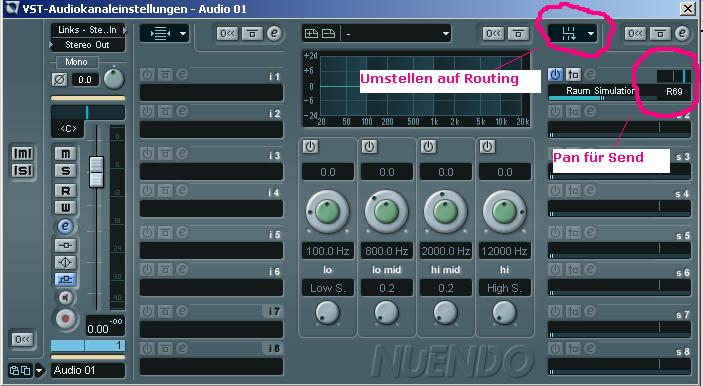The image size is (703, 386).
Task: Open the sends view mode dropdown
Action: coord(573,34)
